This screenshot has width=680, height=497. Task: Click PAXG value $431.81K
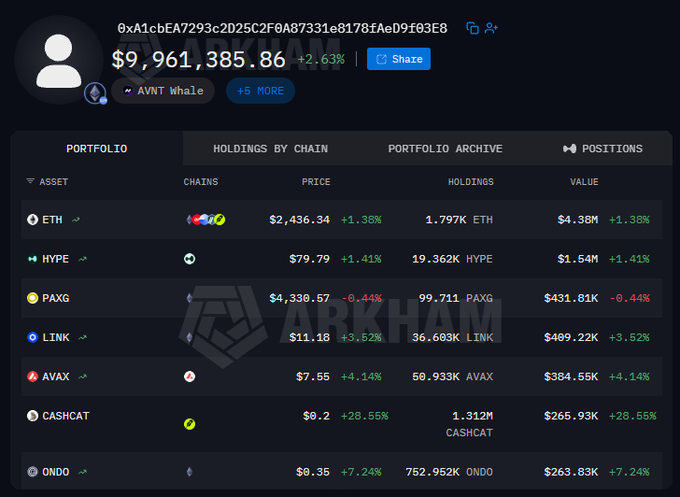point(571,298)
